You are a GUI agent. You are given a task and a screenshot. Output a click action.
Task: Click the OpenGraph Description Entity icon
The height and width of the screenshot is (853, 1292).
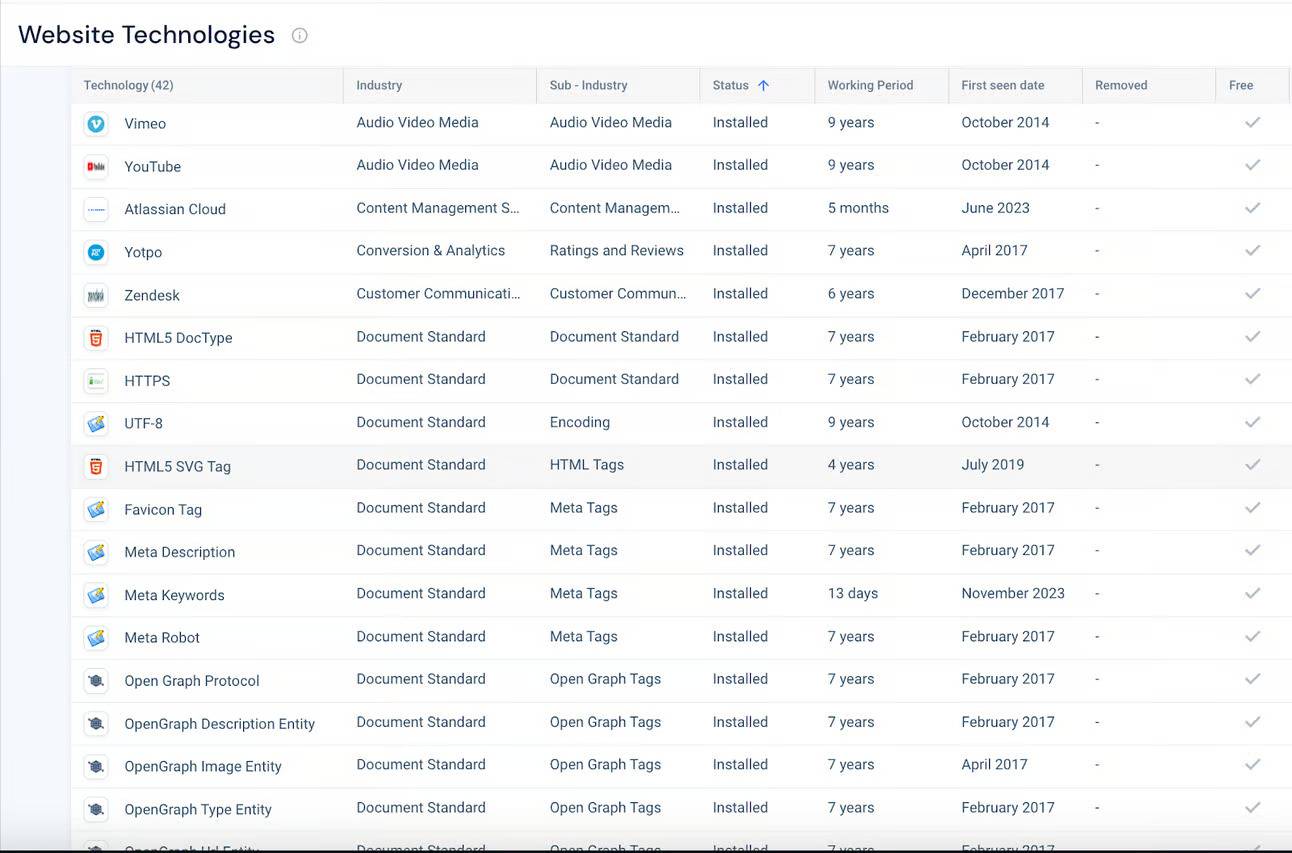pos(96,723)
